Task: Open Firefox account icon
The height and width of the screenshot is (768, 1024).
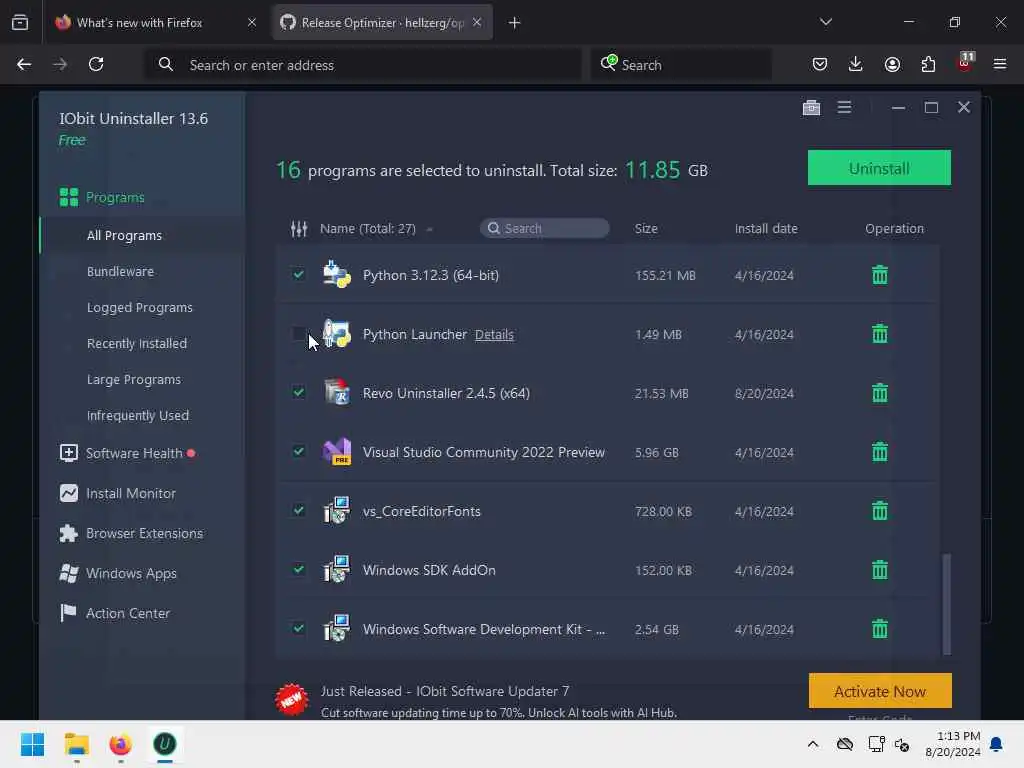Action: (x=892, y=64)
